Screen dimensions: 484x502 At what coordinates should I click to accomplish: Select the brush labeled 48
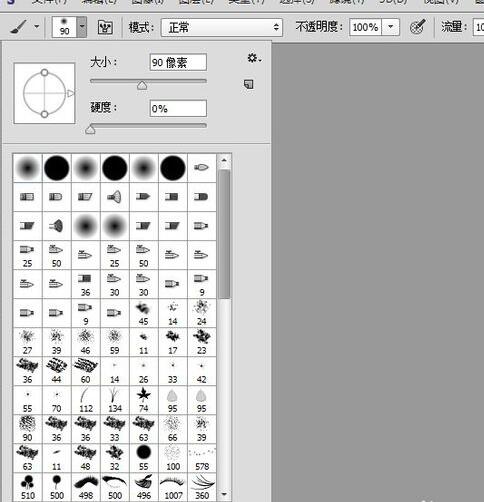point(85,458)
